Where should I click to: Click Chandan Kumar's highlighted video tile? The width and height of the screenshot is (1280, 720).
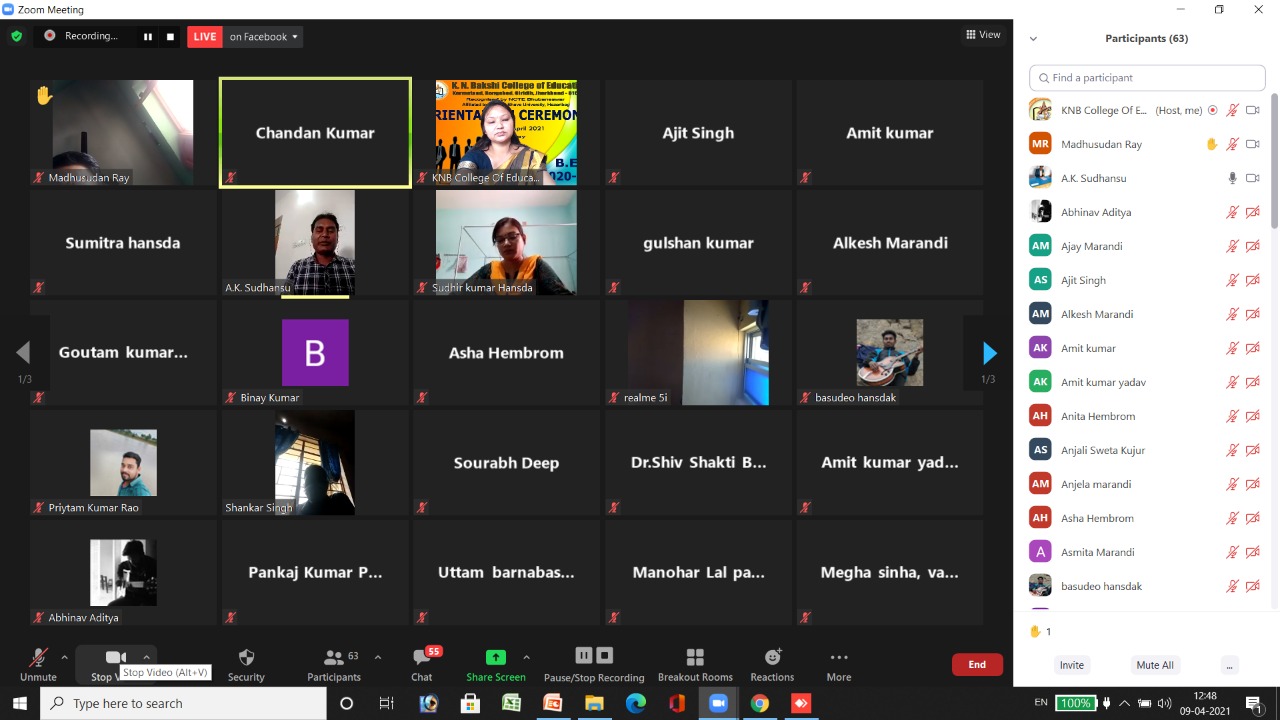pyautogui.click(x=315, y=133)
